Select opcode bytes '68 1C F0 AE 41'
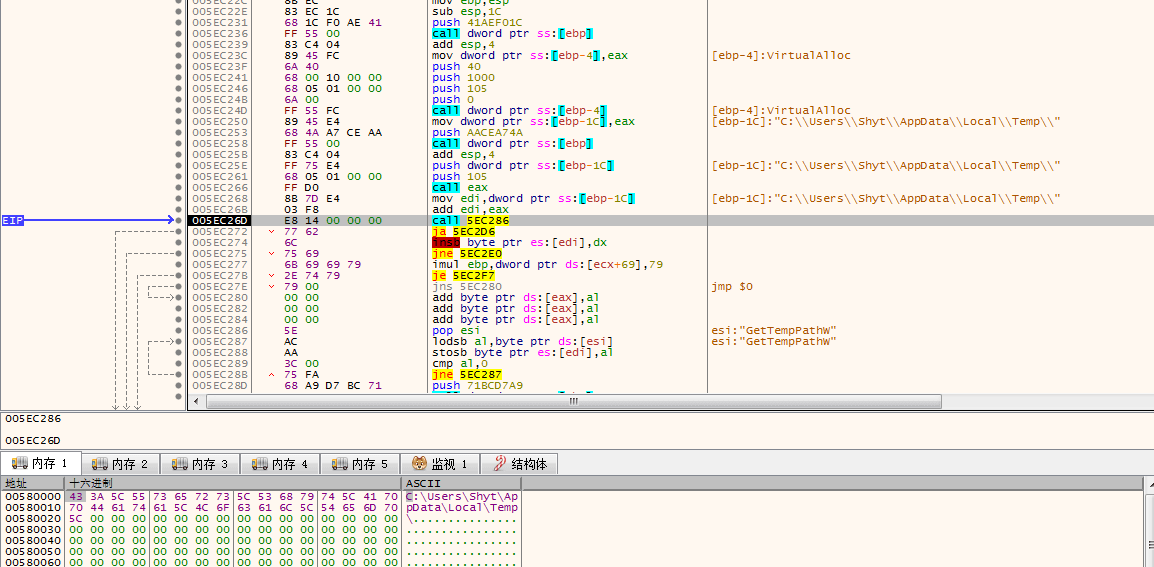This screenshot has width=1154, height=567. (333, 22)
